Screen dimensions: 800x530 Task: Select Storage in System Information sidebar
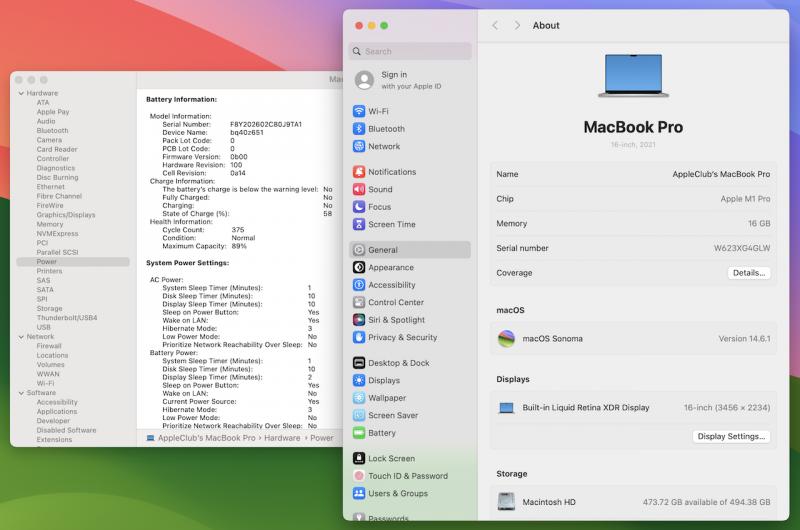click(49, 309)
